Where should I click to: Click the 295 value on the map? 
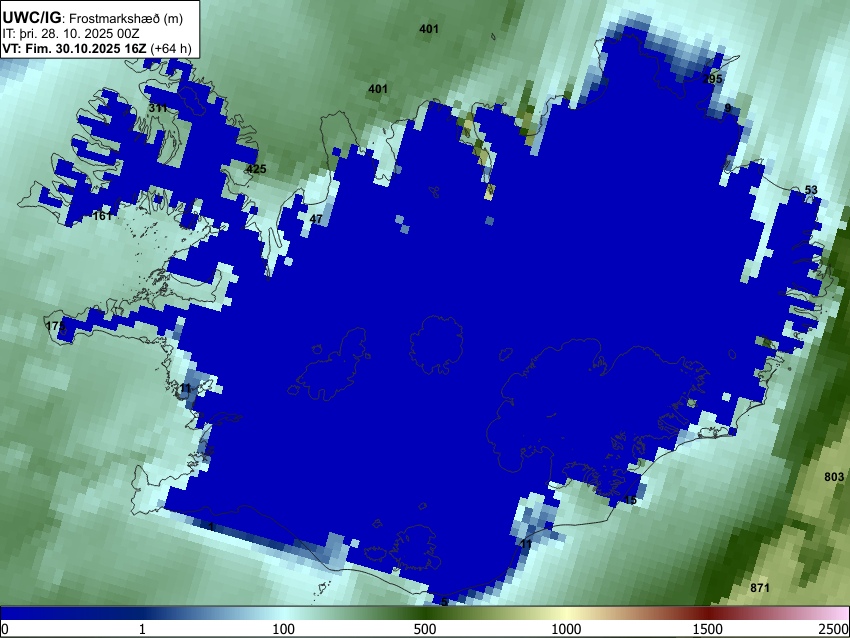(x=712, y=79)
